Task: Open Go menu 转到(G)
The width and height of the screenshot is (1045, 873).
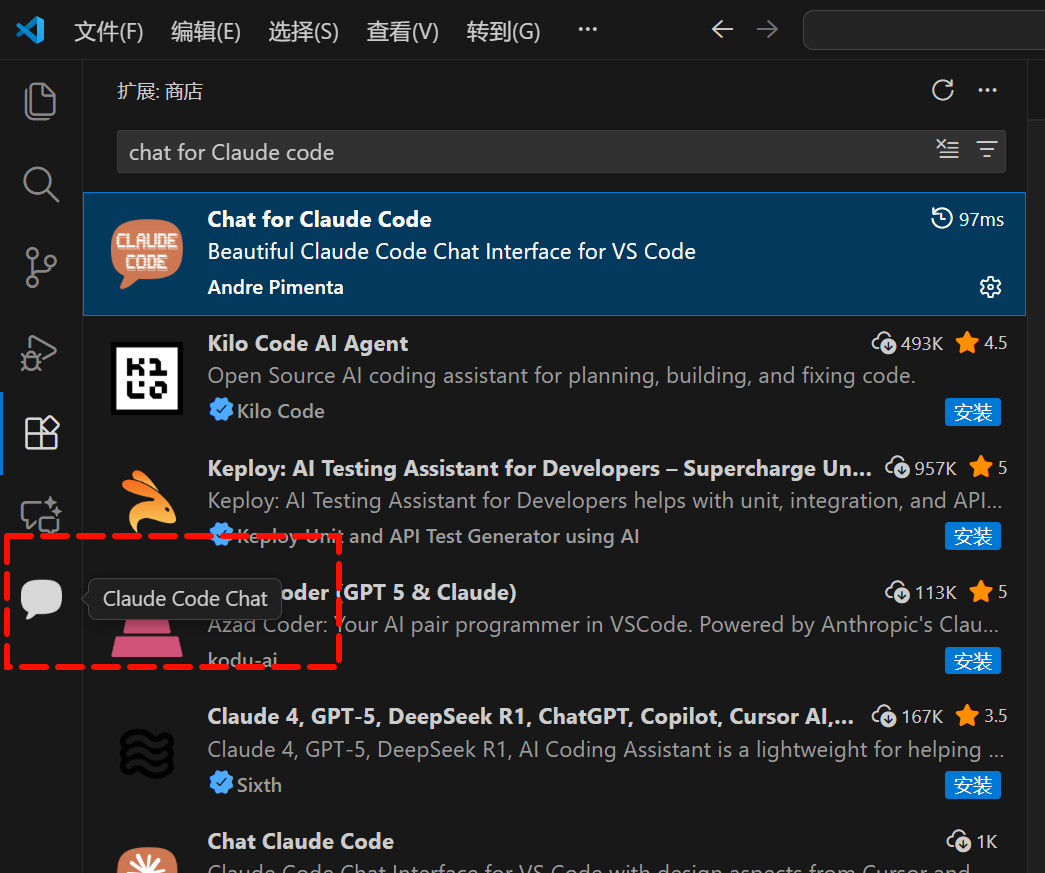Action: click(503, 31)
